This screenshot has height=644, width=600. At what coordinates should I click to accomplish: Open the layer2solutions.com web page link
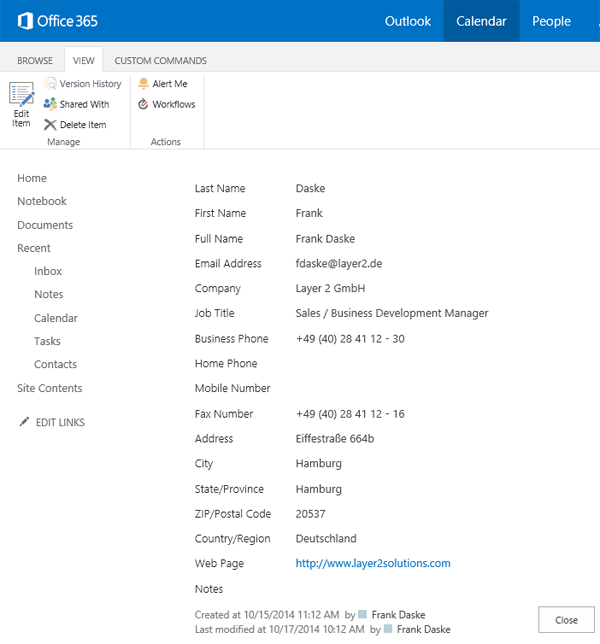[x=373, y=564]
